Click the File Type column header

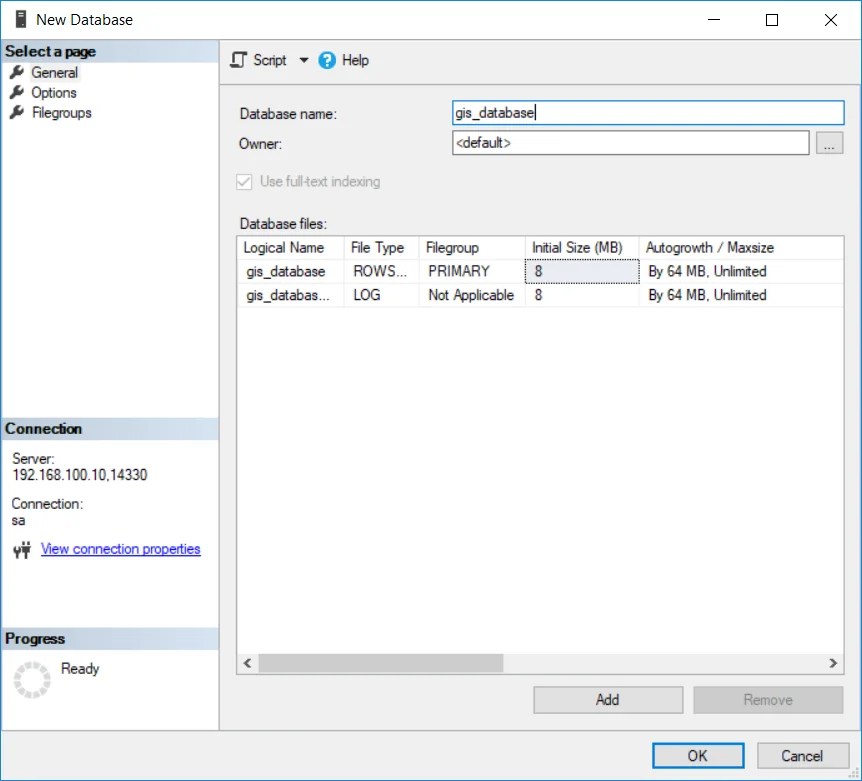(x=382, y=248)
